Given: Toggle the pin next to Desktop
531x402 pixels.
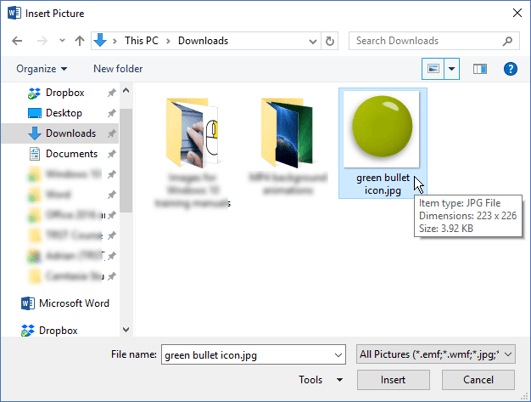Looking at the screenshot, I should pos(111,113).
